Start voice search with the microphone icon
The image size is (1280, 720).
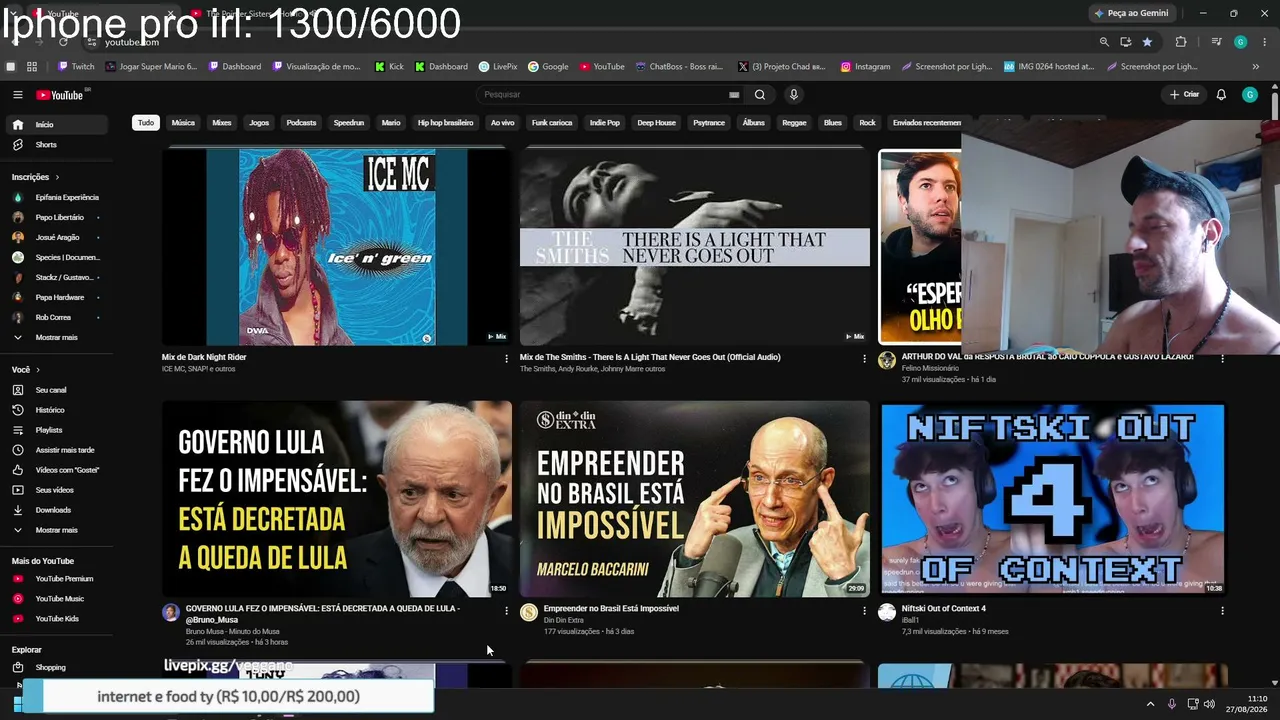tap(794, 95)
